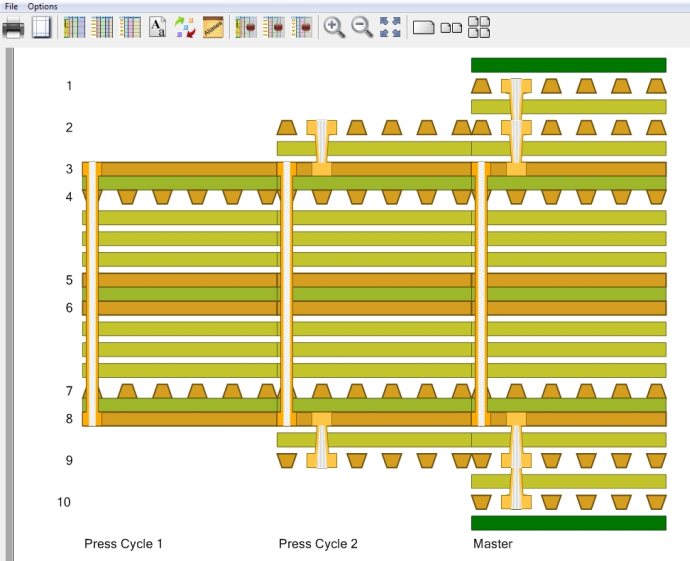Click the zoom out magnifier

coord(362,28)
